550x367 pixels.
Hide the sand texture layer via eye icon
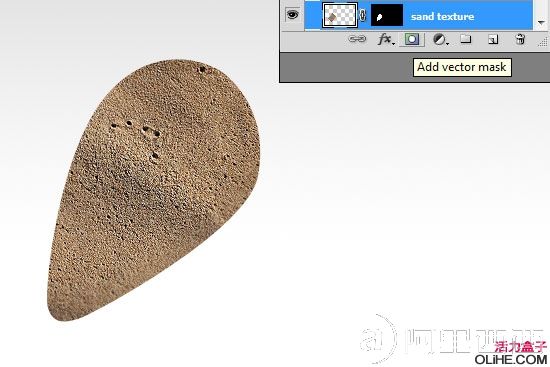tap(293, 14)
